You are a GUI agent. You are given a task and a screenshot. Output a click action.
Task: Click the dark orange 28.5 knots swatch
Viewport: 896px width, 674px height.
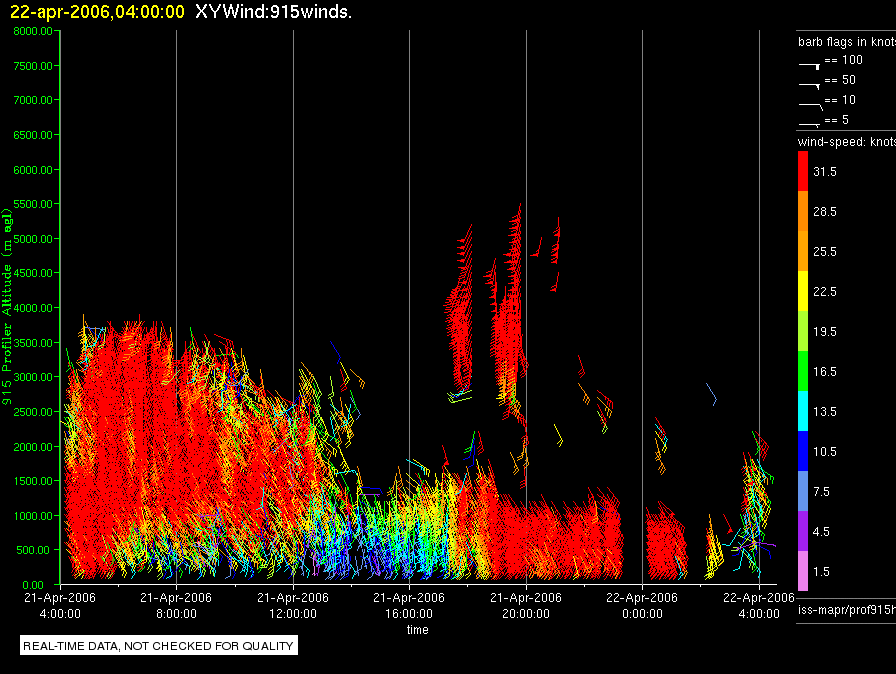803,211
